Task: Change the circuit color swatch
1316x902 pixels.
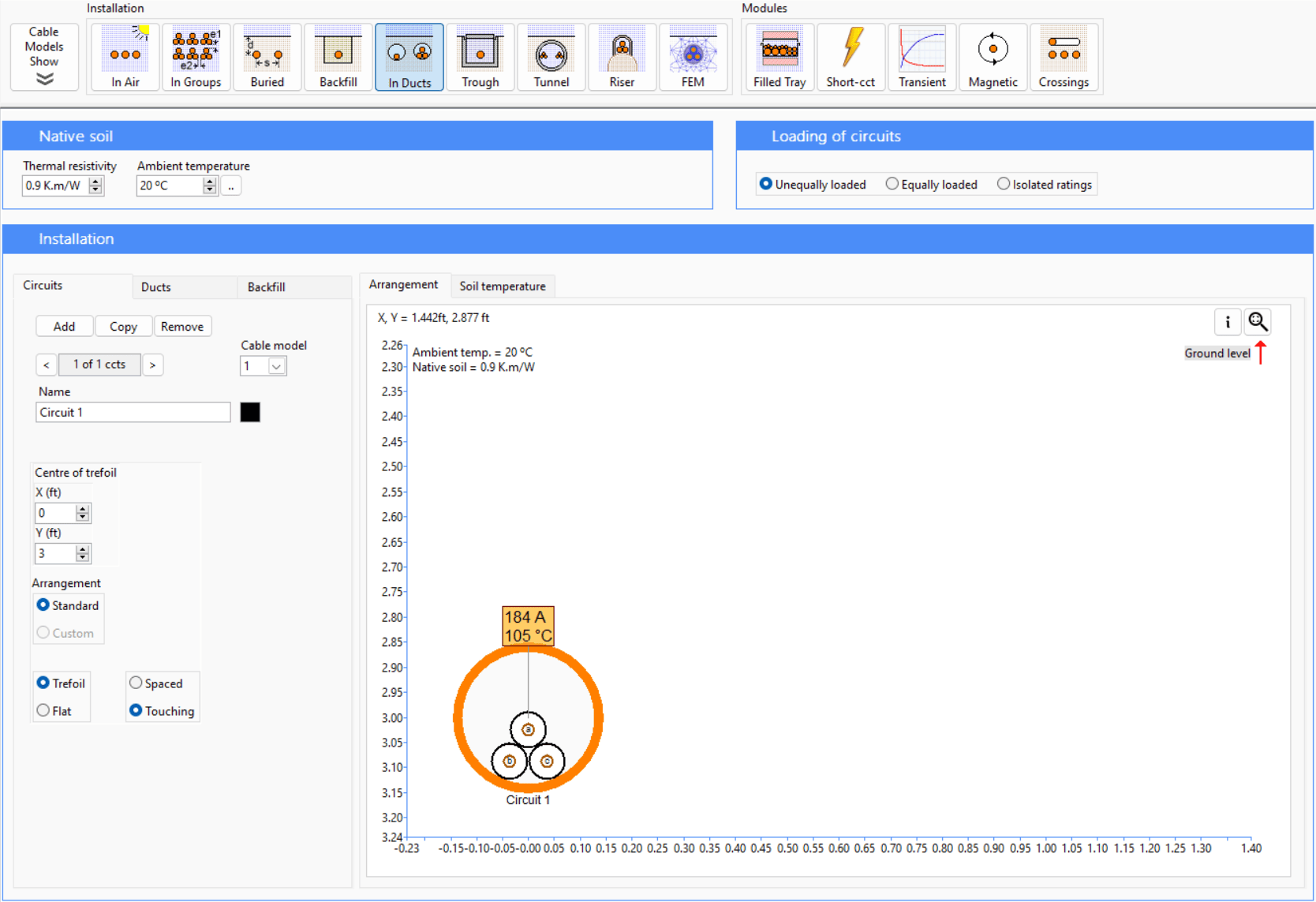Action: pyautogui.click(x=250, y=412)
